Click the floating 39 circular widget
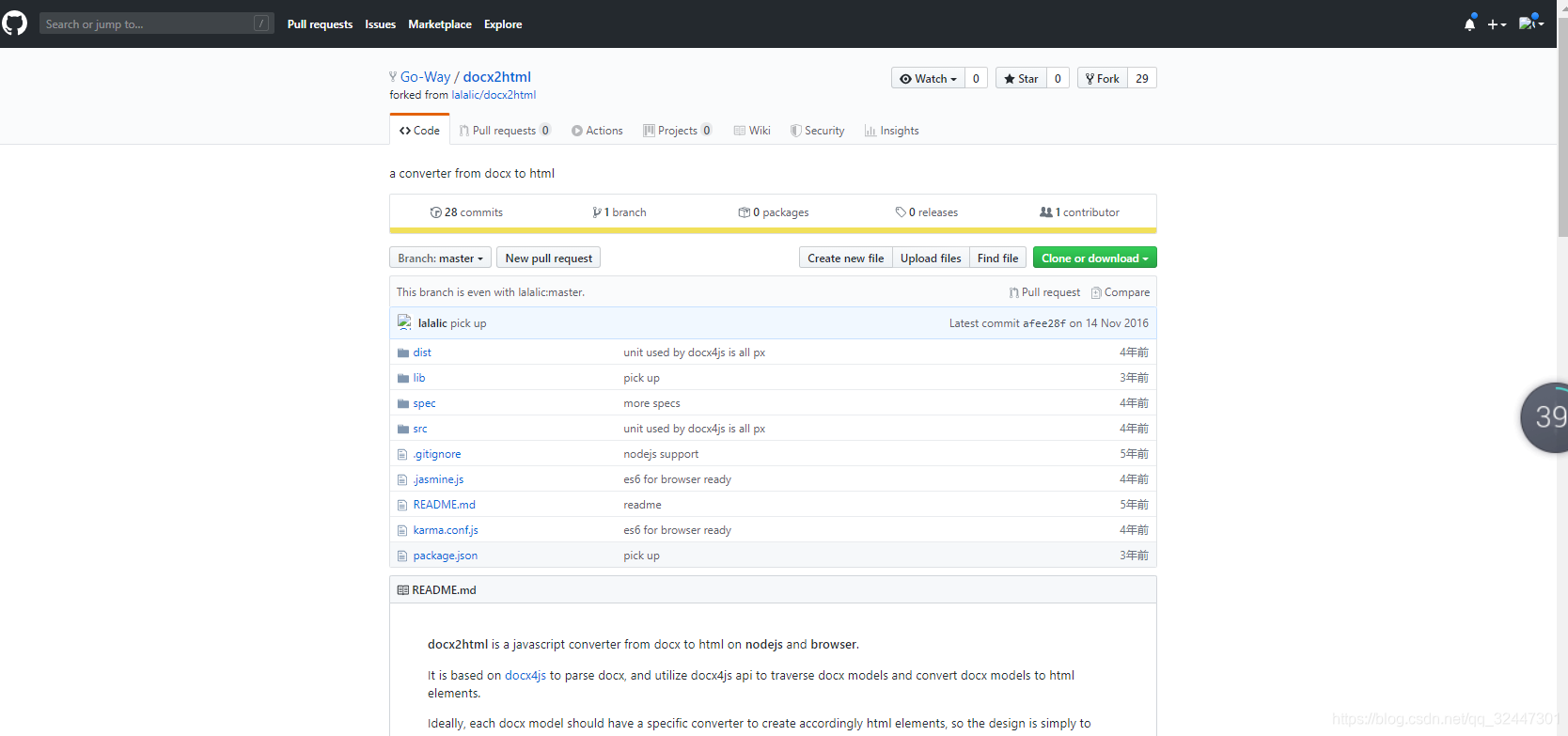 (x=1545, y=417)
